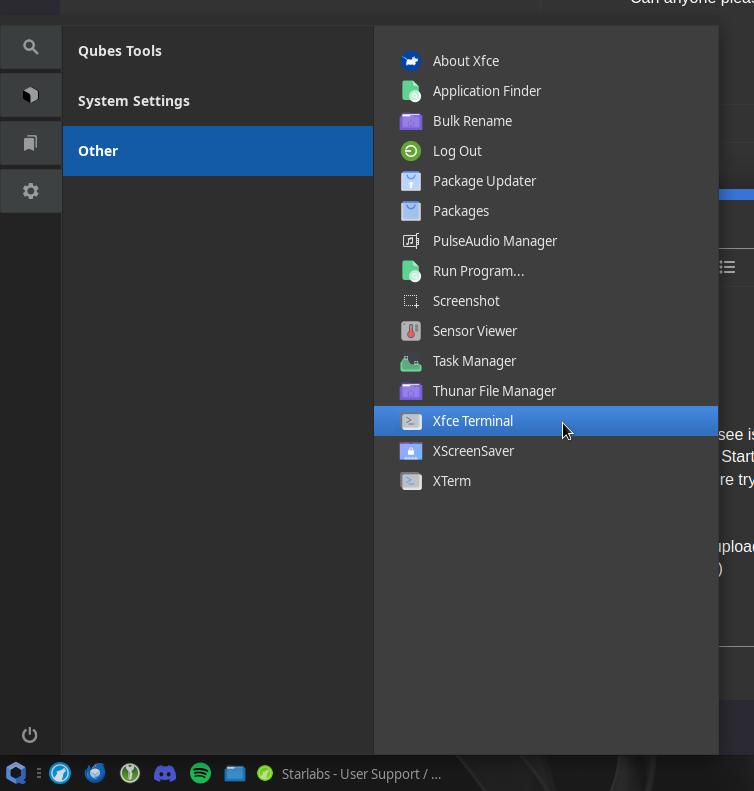Choose Log Out from the list
Image resolution: width=754 pixels, height=791 pixels.
457,151
